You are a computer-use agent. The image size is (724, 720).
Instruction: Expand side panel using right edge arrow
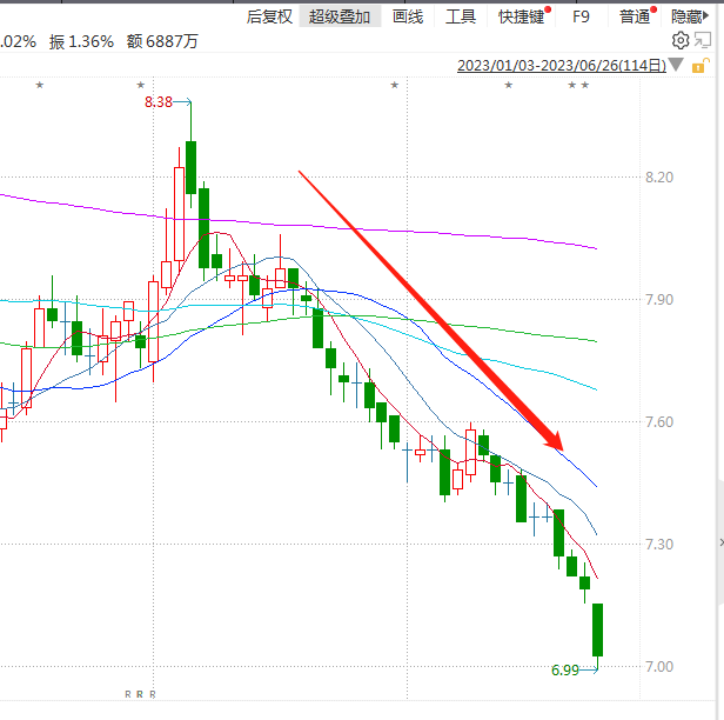(x=721, y=543)
